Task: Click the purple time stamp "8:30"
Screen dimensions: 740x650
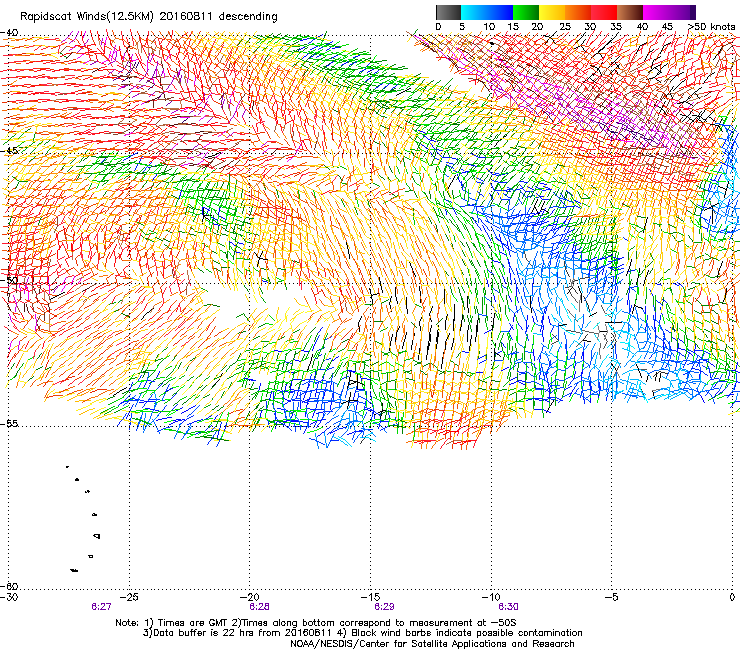Action: pyautogui.click(x=508, y=607)
